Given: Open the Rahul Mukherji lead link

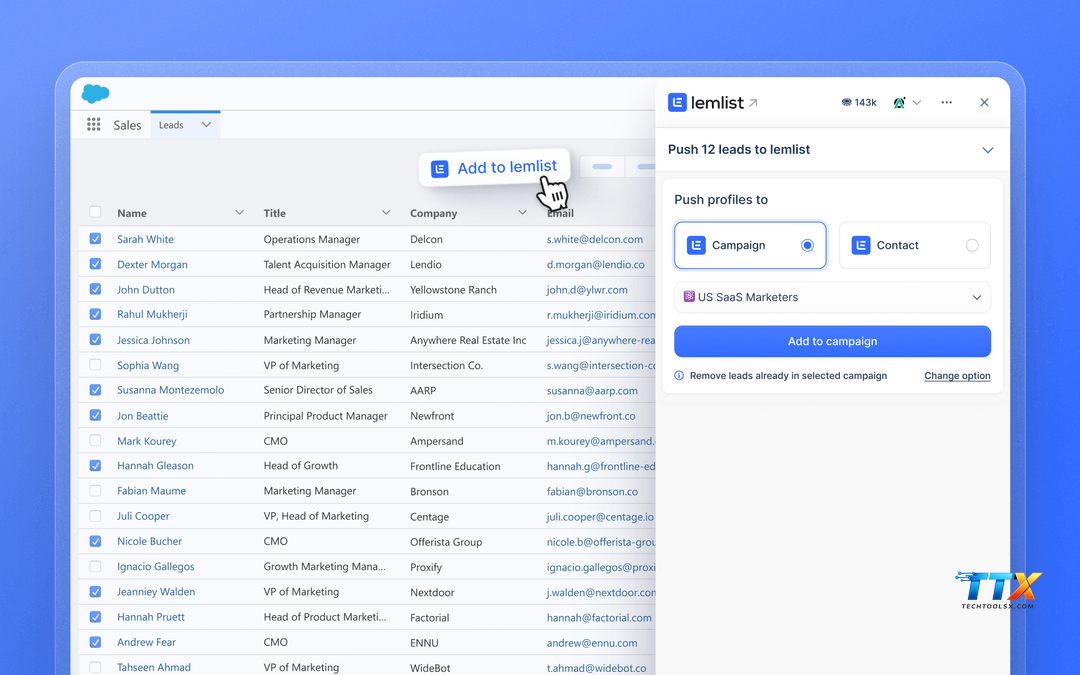Looking at the screenshot, I should pyautogui.click(x=152, y=314).
